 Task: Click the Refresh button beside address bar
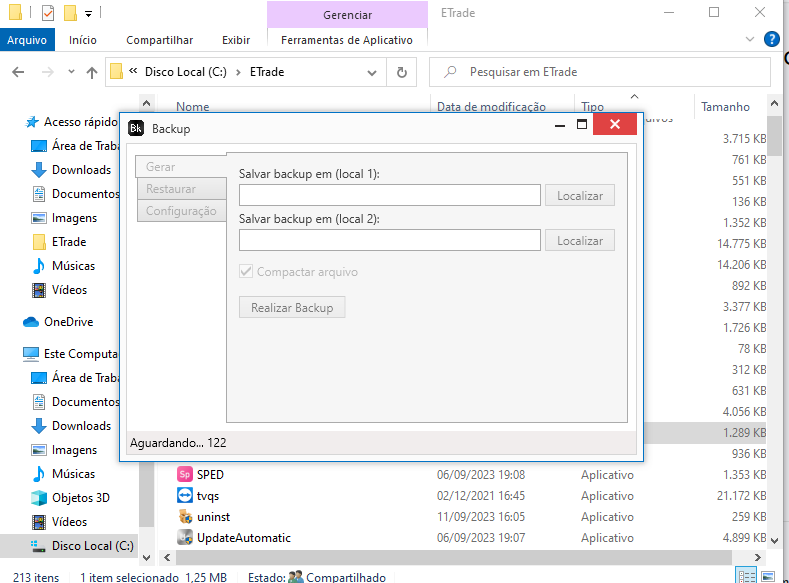pos(401,72)
